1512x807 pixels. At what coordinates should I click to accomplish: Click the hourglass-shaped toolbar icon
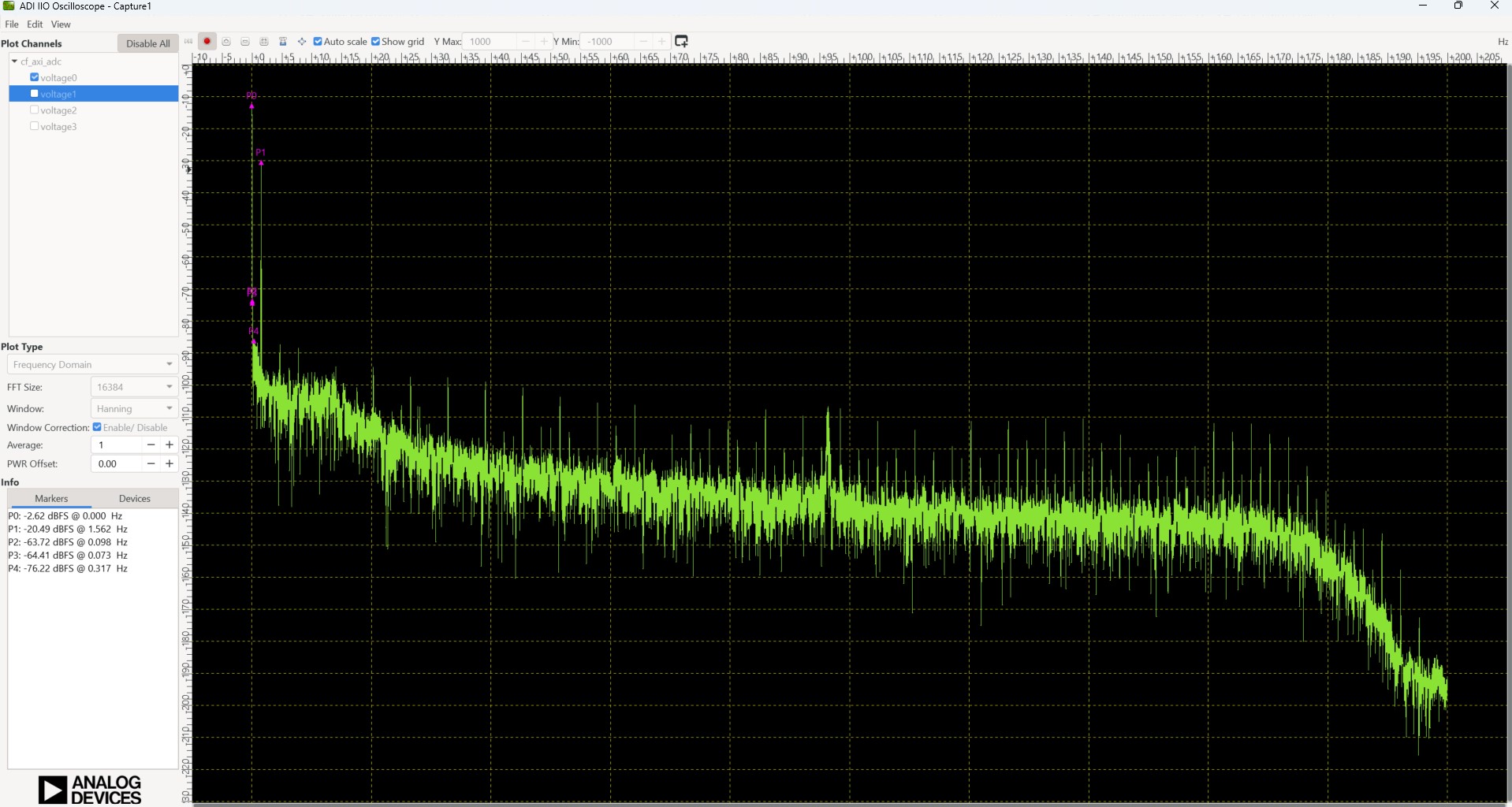tap(283, 42)
